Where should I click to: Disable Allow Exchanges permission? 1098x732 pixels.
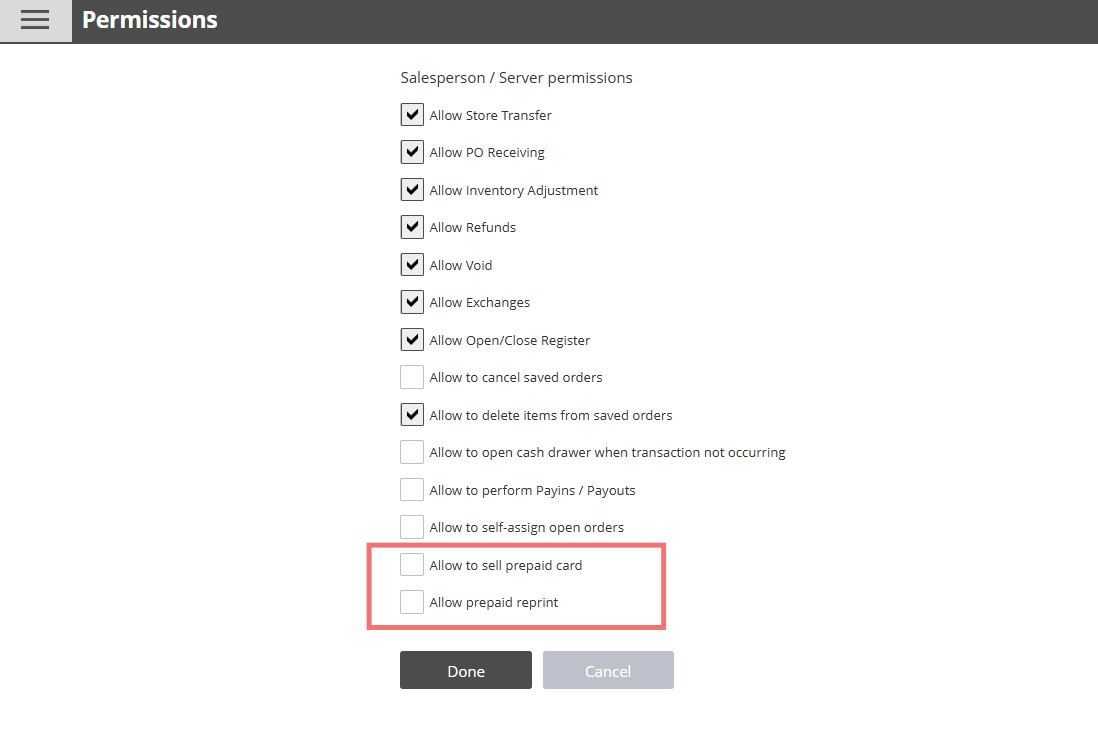[412, 302]
